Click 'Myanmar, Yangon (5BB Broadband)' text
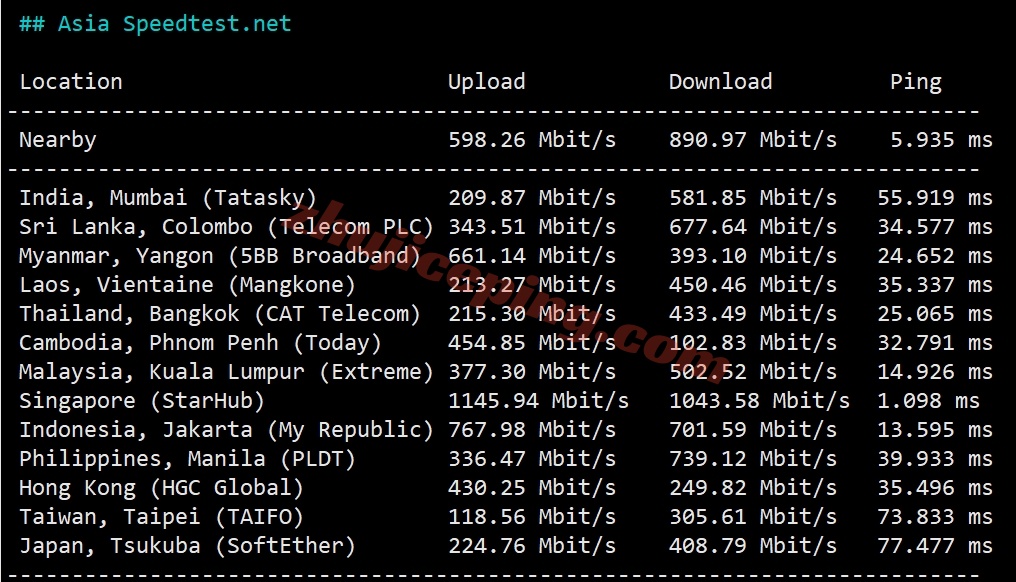 click(x=220, y=256)
